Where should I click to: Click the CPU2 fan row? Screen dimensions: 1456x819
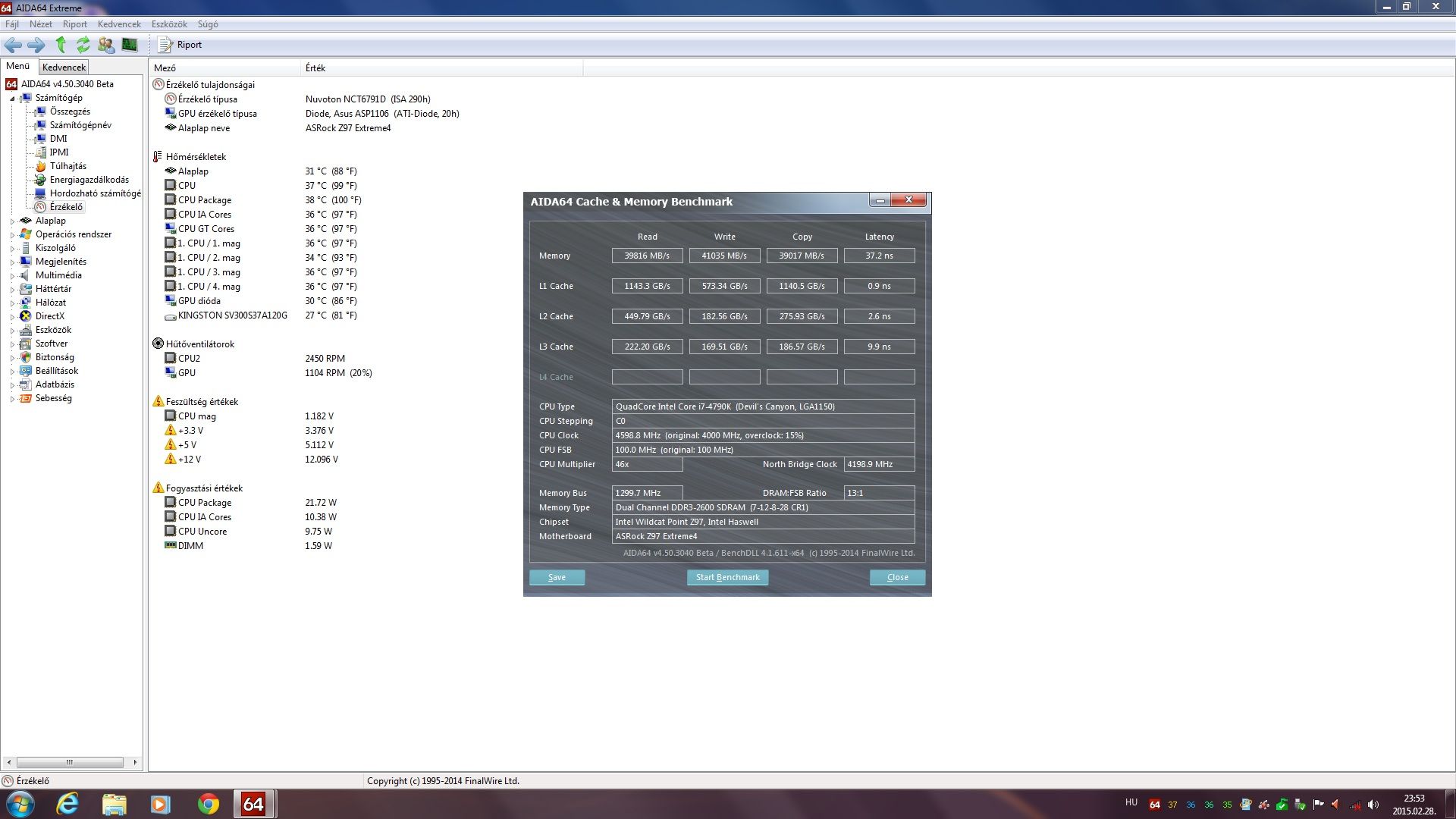click(254, 359)
